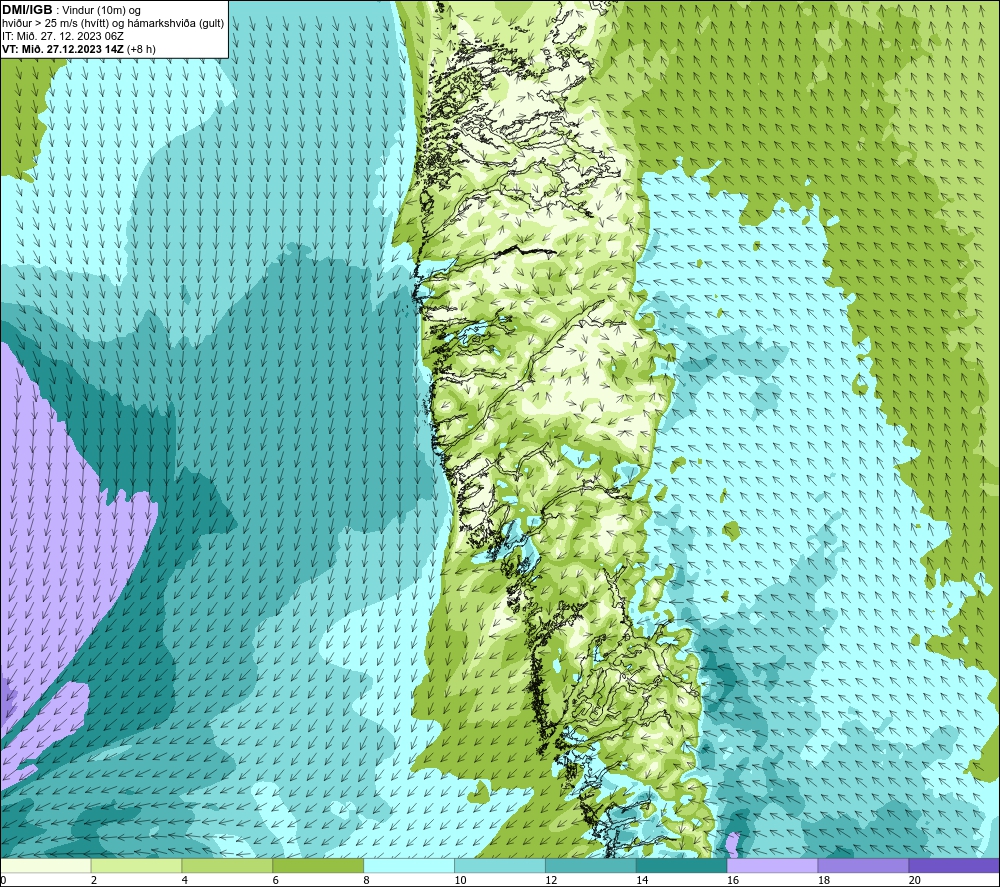Image resolution: width=1000 pixels, height=887 pixels.
Task: Click the legend tick label '20'
Action: [915, 881]
